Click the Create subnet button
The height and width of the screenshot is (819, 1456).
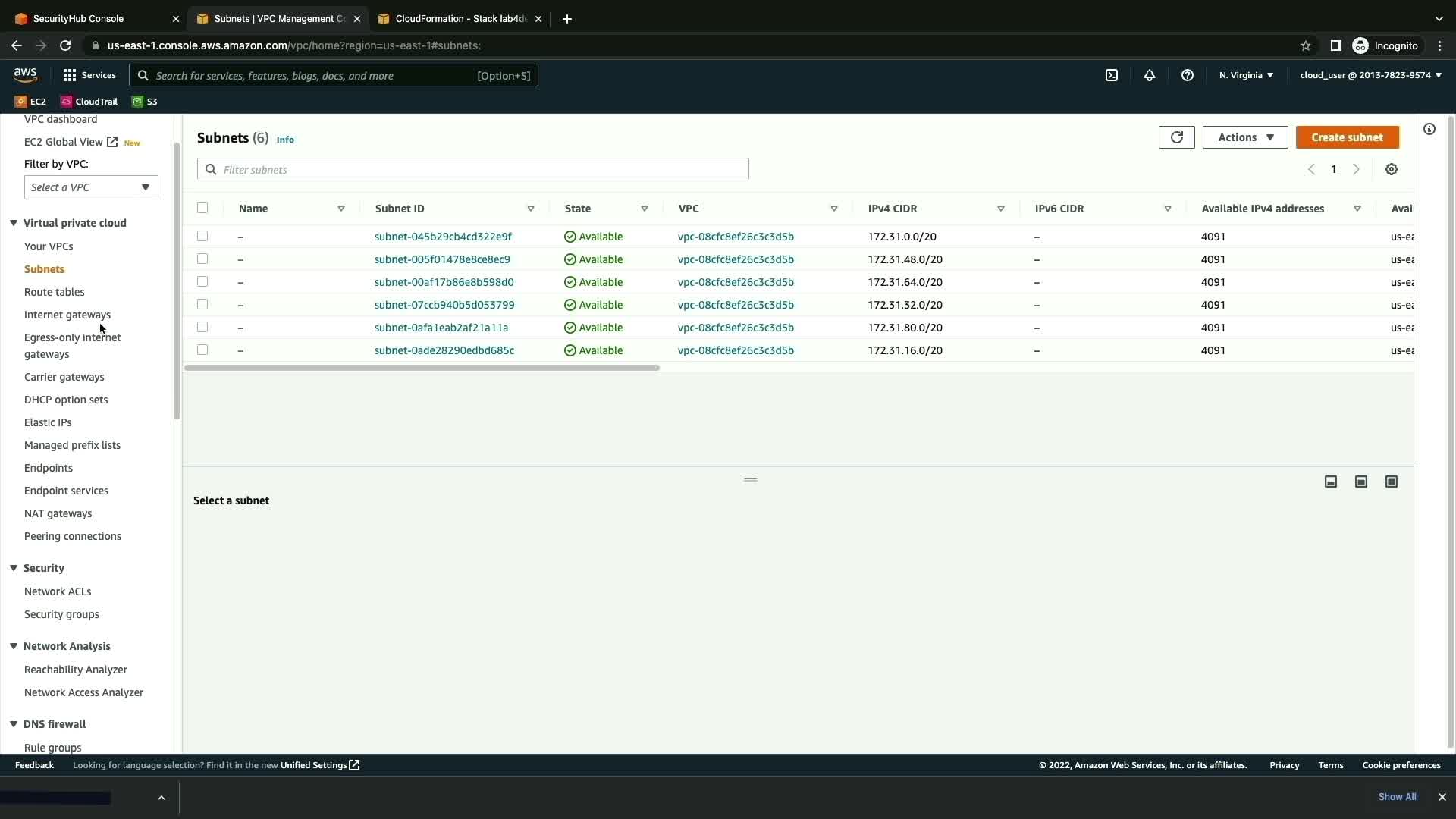1347,137
